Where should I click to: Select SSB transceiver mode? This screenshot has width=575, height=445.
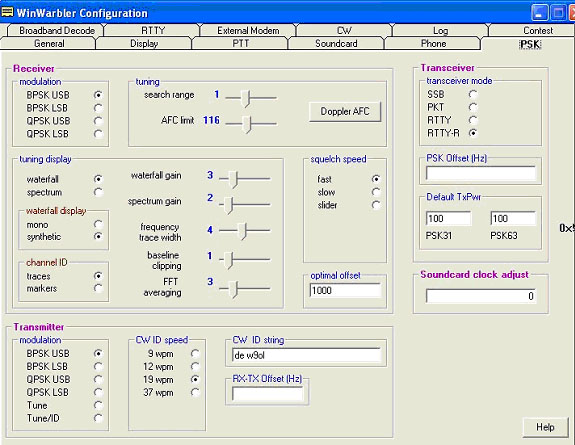pos(473,95)
